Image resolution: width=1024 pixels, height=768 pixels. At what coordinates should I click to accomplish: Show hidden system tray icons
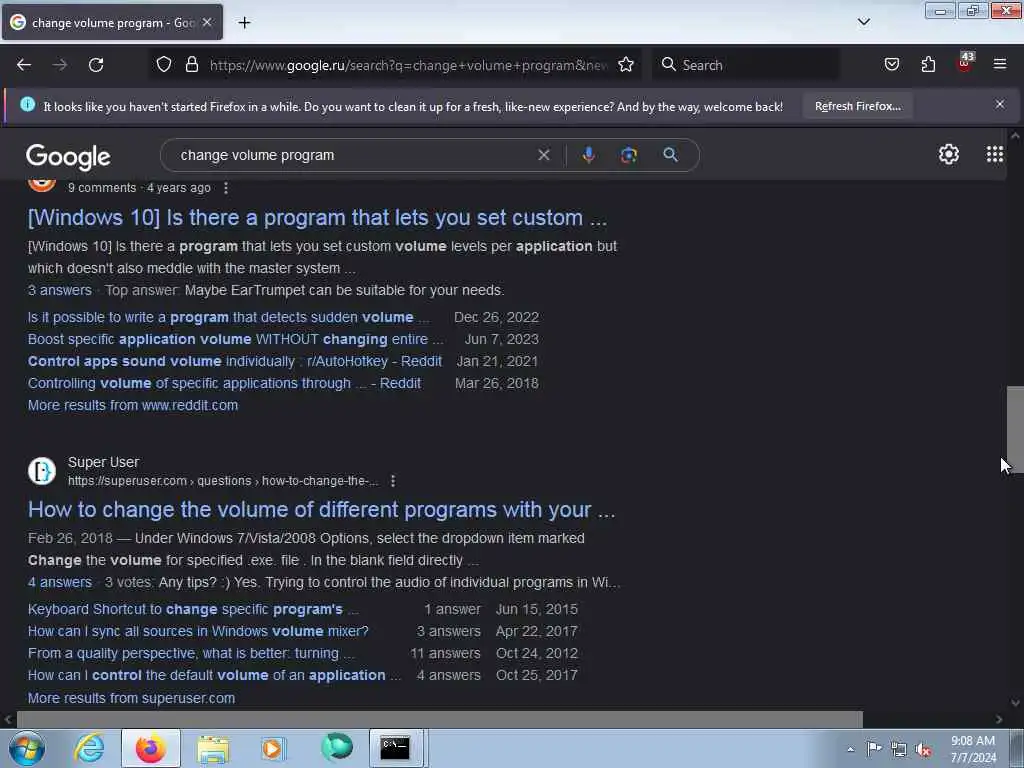[850, 749]
